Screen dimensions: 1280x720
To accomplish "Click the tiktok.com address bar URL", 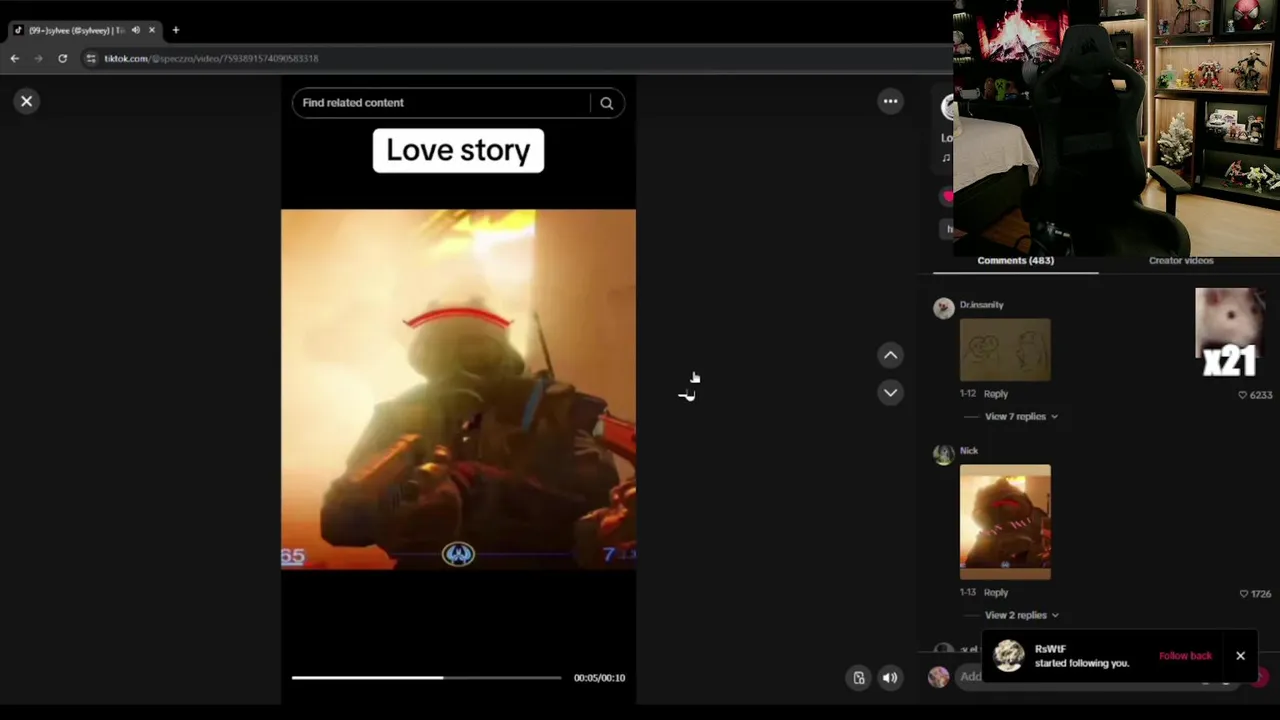I will coord(211,59).
